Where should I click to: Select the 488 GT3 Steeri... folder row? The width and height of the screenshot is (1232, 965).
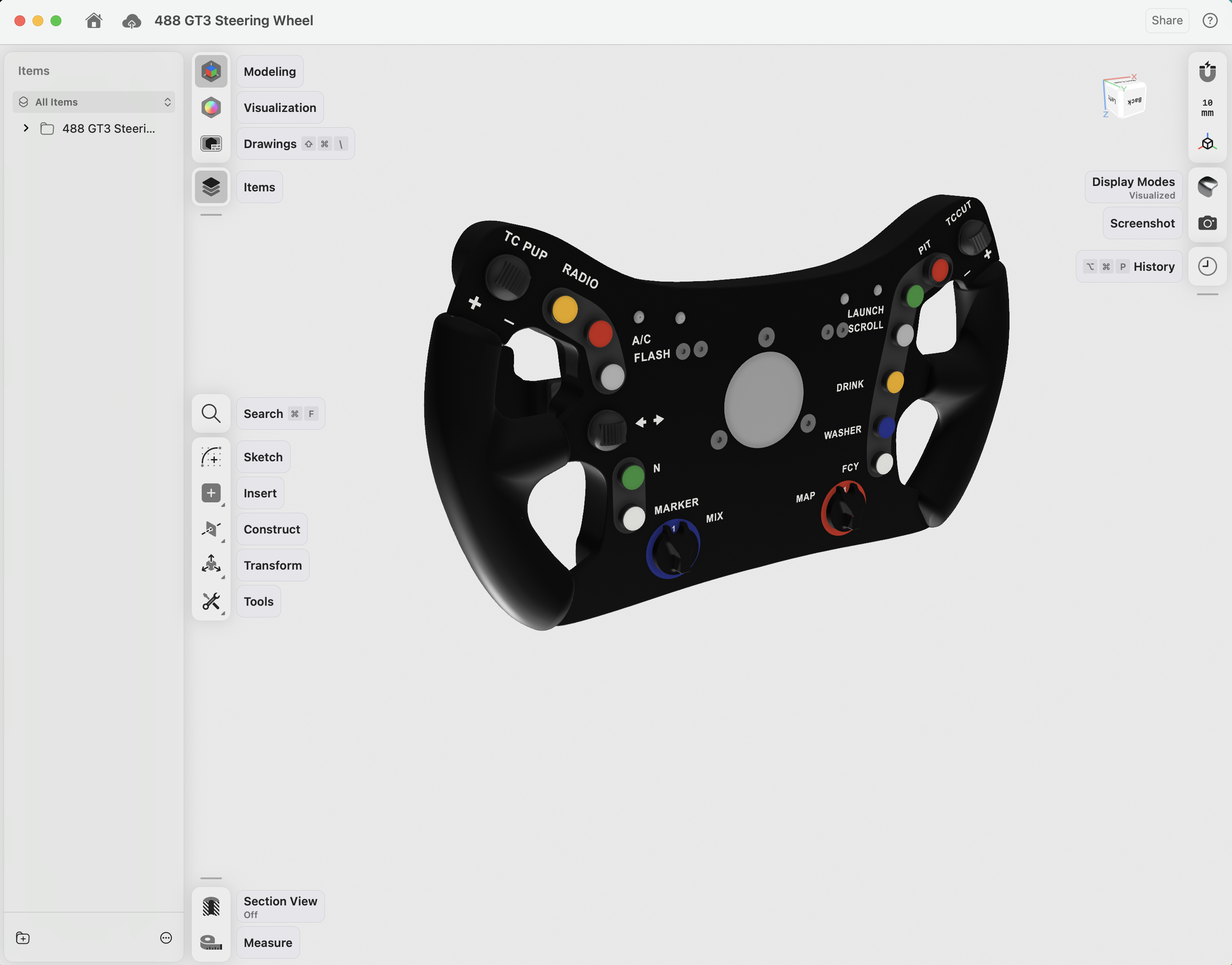tap(94, 128)
